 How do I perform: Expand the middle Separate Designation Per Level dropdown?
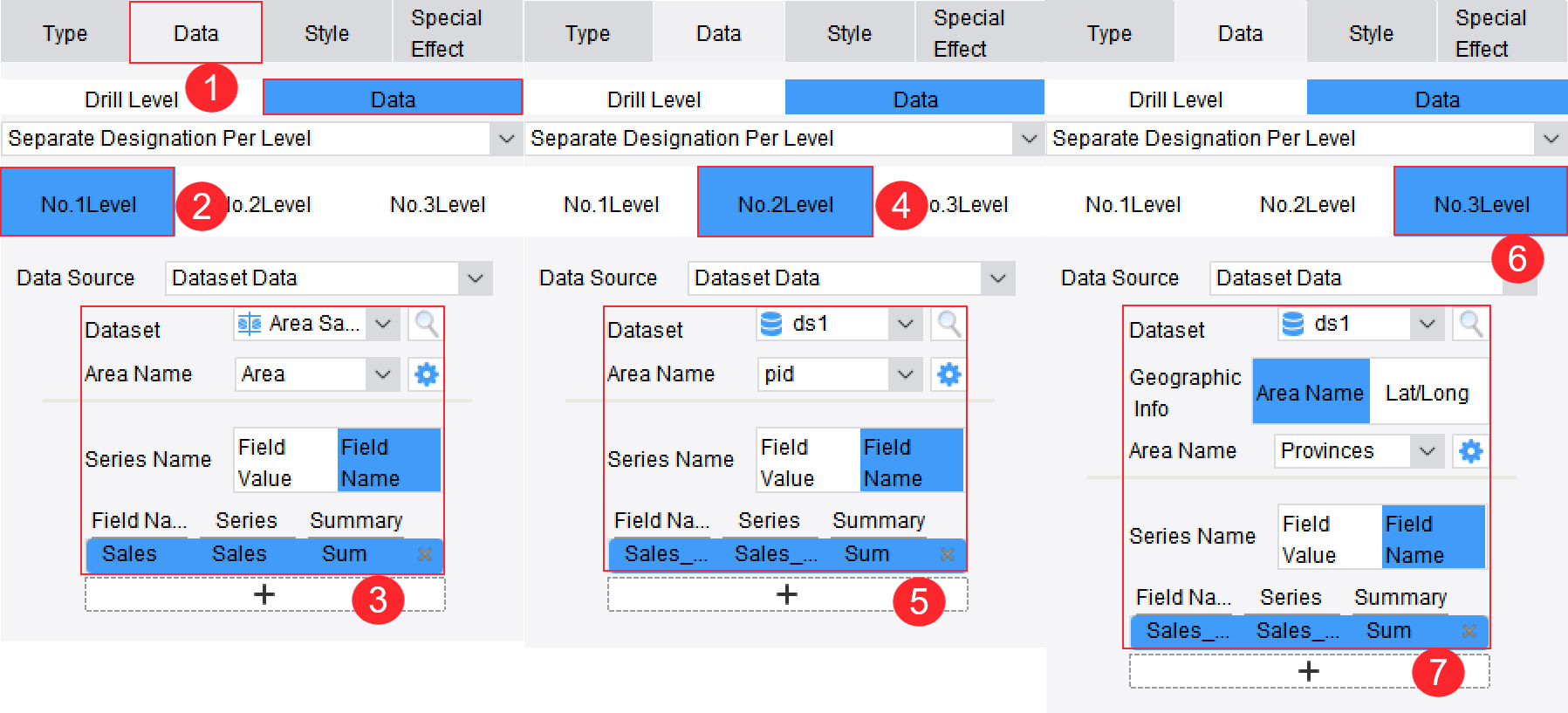click(x=1029, y=139)
